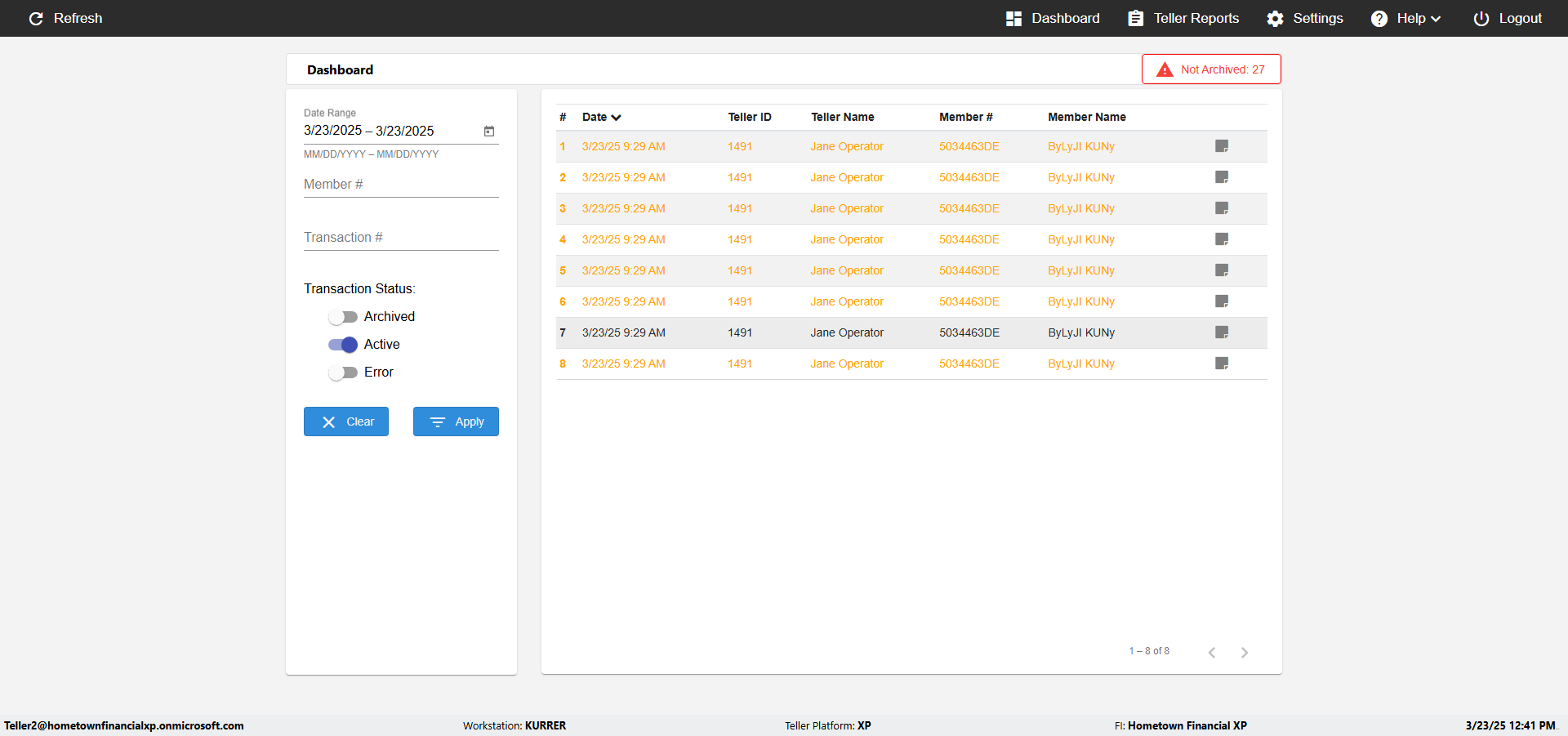Image resolution: width=1568 pixels, height=736 pixels.
Task: Toggle the Date column sort arrow
Action: 616,118
